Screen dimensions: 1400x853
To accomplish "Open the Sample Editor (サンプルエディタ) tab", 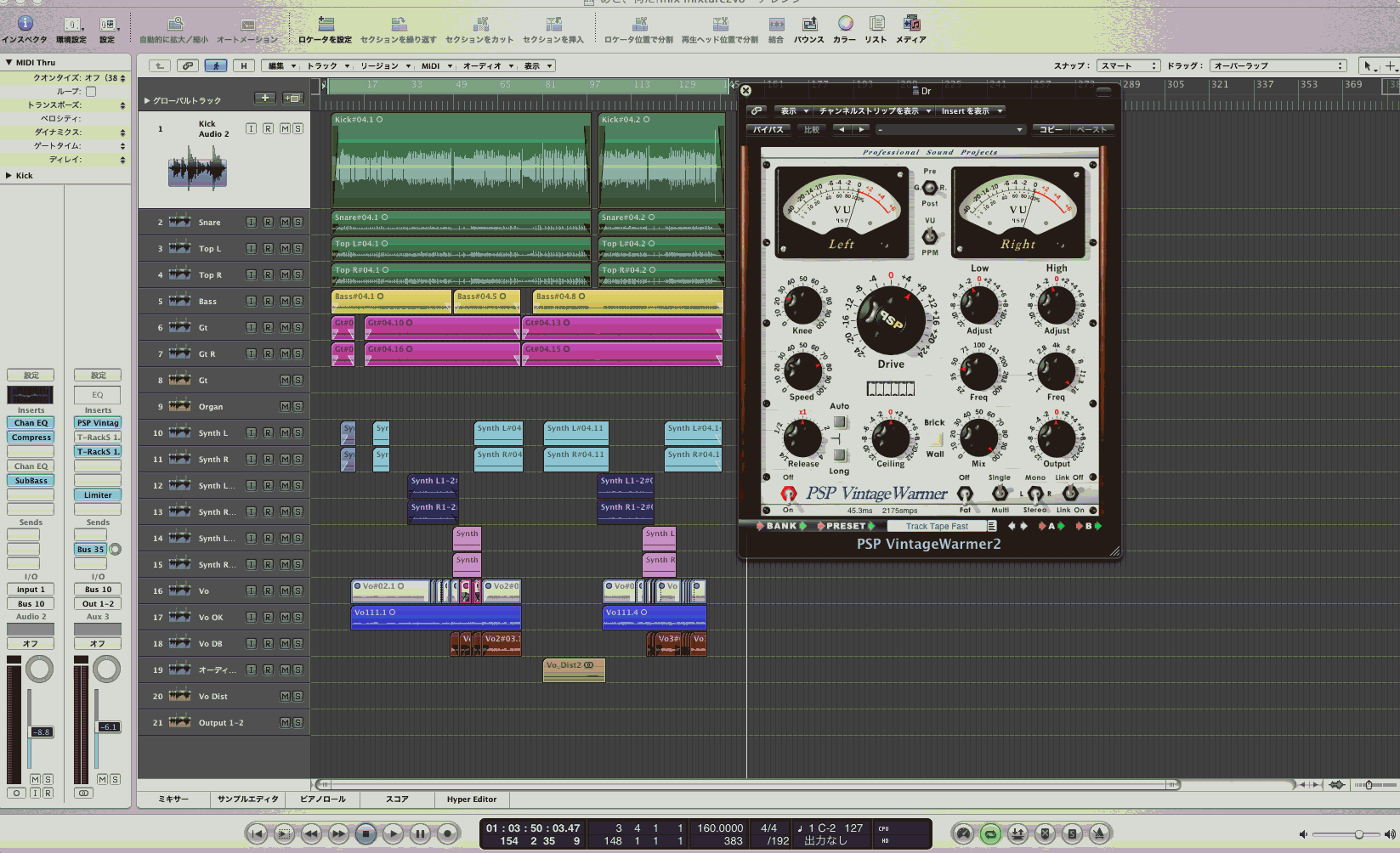I will tap(247, 799).
